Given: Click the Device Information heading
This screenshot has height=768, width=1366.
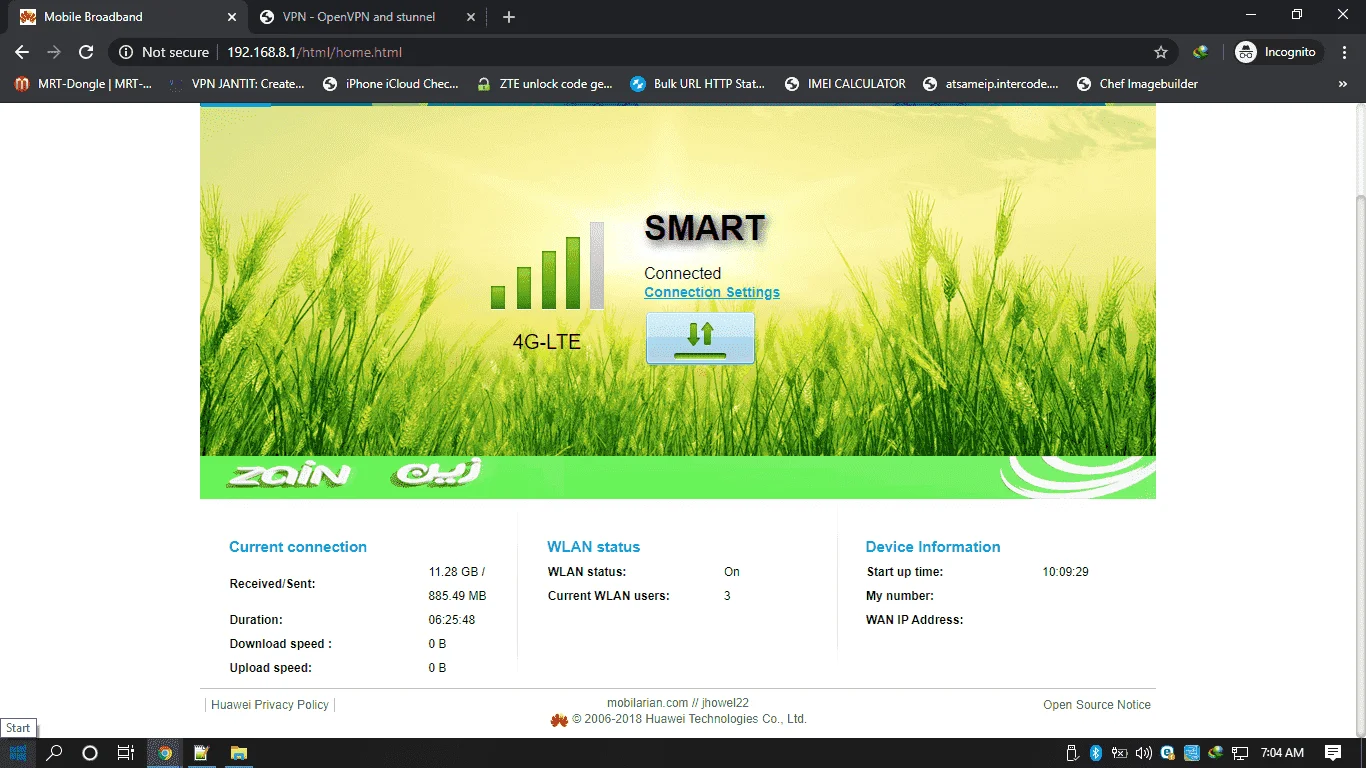Looking at the screenshot, I should click(x=933, y=547).
